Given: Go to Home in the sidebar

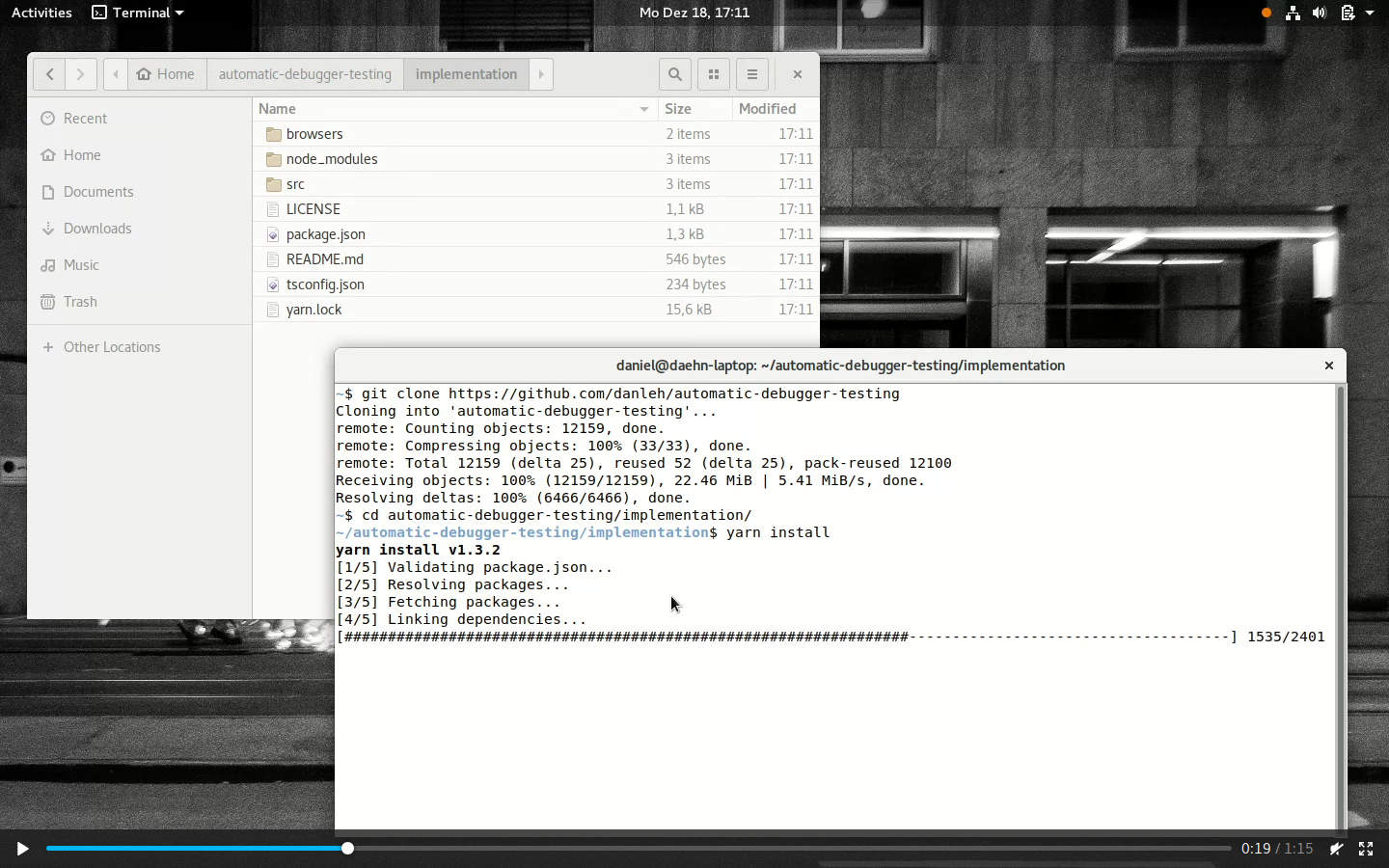Looking at the screenshot, I should (x=140, y=155).
